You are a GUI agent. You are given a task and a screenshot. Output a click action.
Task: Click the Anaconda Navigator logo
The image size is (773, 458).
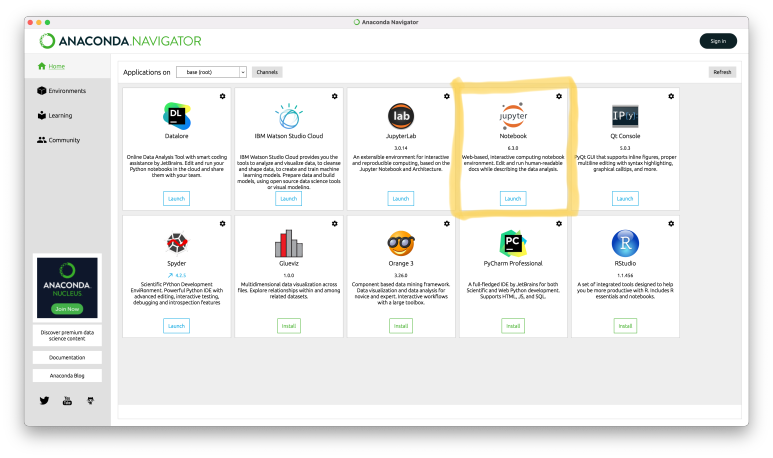tap(120, 41)
